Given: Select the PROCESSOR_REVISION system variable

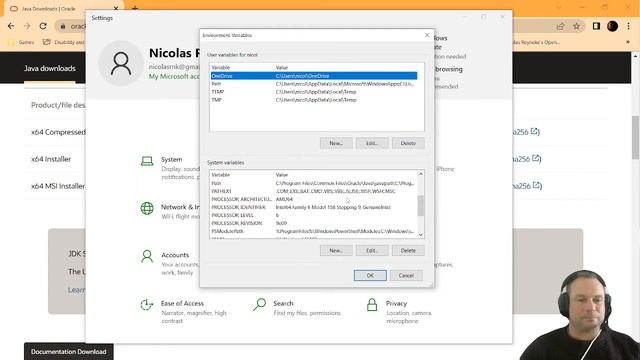Looking at the screenshot, I should pyautogui.click(x=313, y=223).
